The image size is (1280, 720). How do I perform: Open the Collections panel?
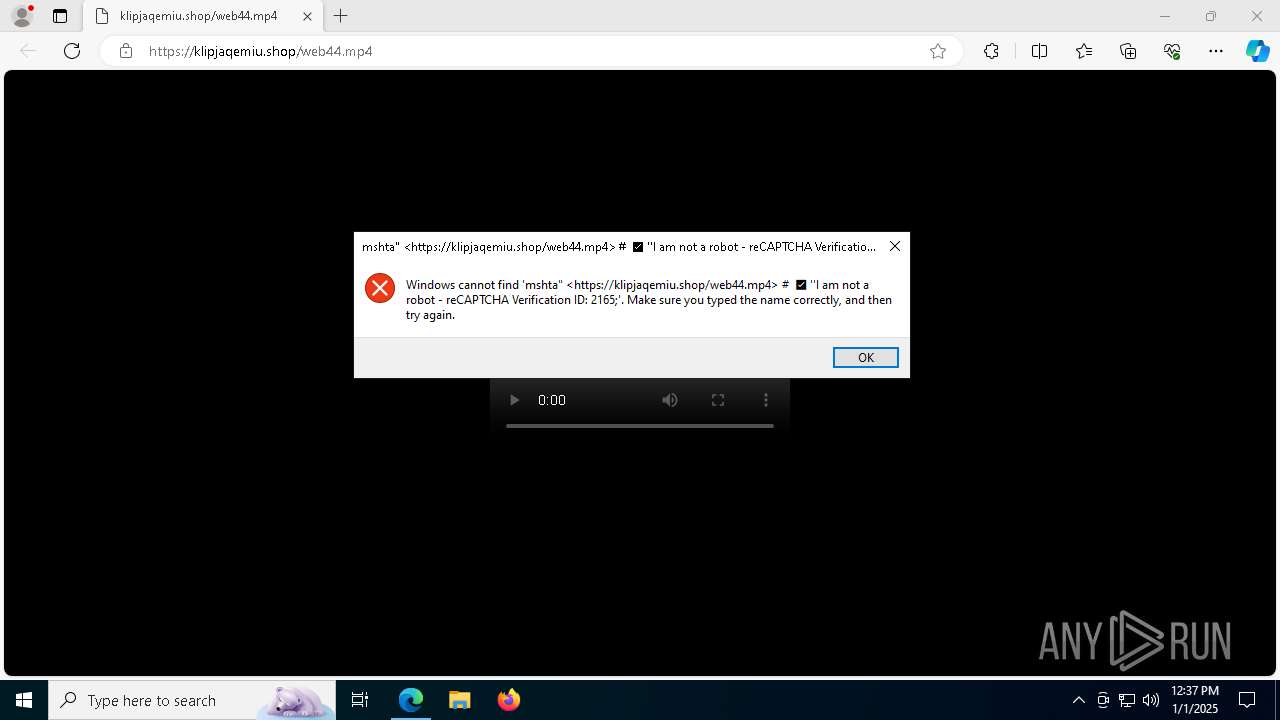click(x=1128, y=51)
